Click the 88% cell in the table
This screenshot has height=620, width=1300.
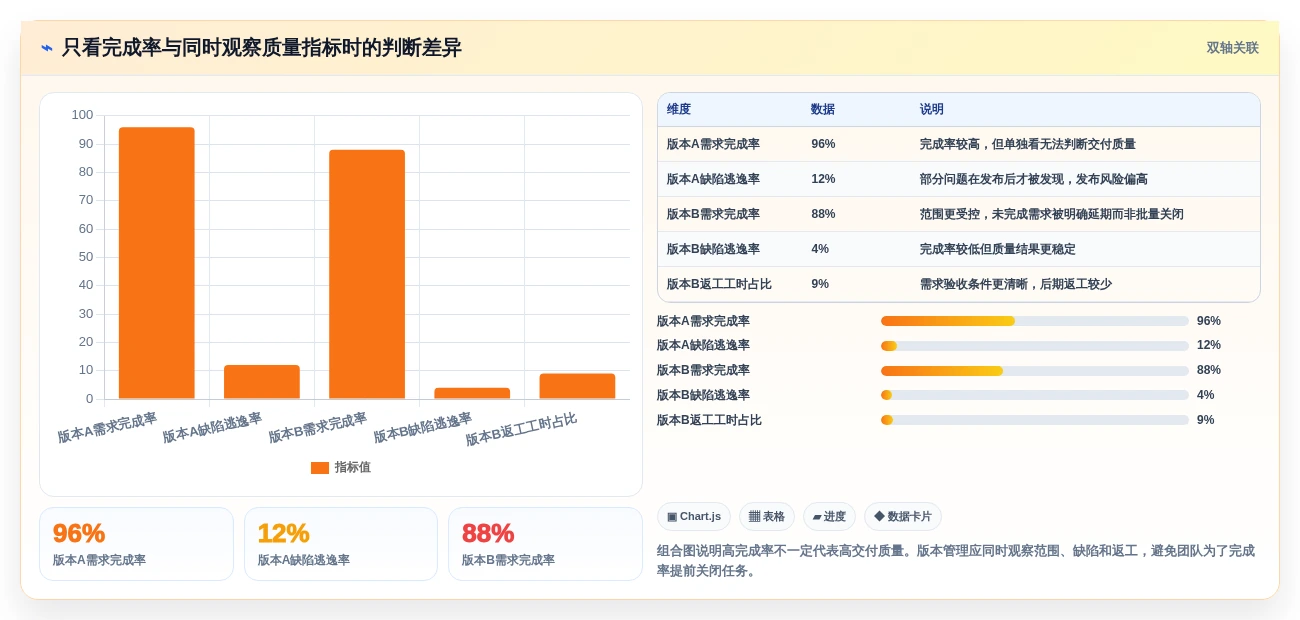coord(823,214)
